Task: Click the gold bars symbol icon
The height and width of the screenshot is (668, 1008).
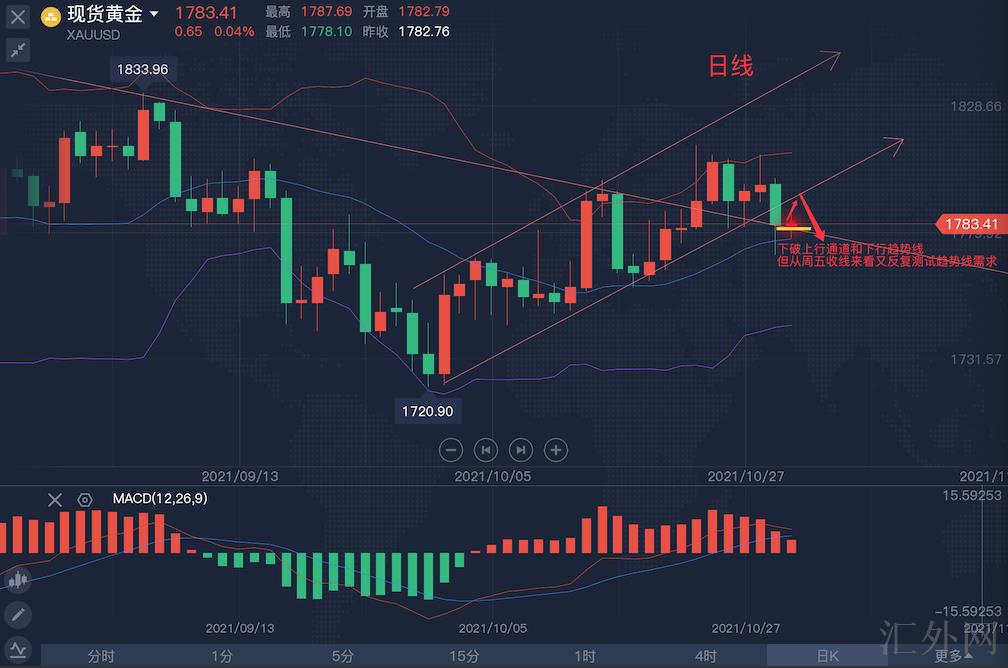Action: click(x=50, y=15)
